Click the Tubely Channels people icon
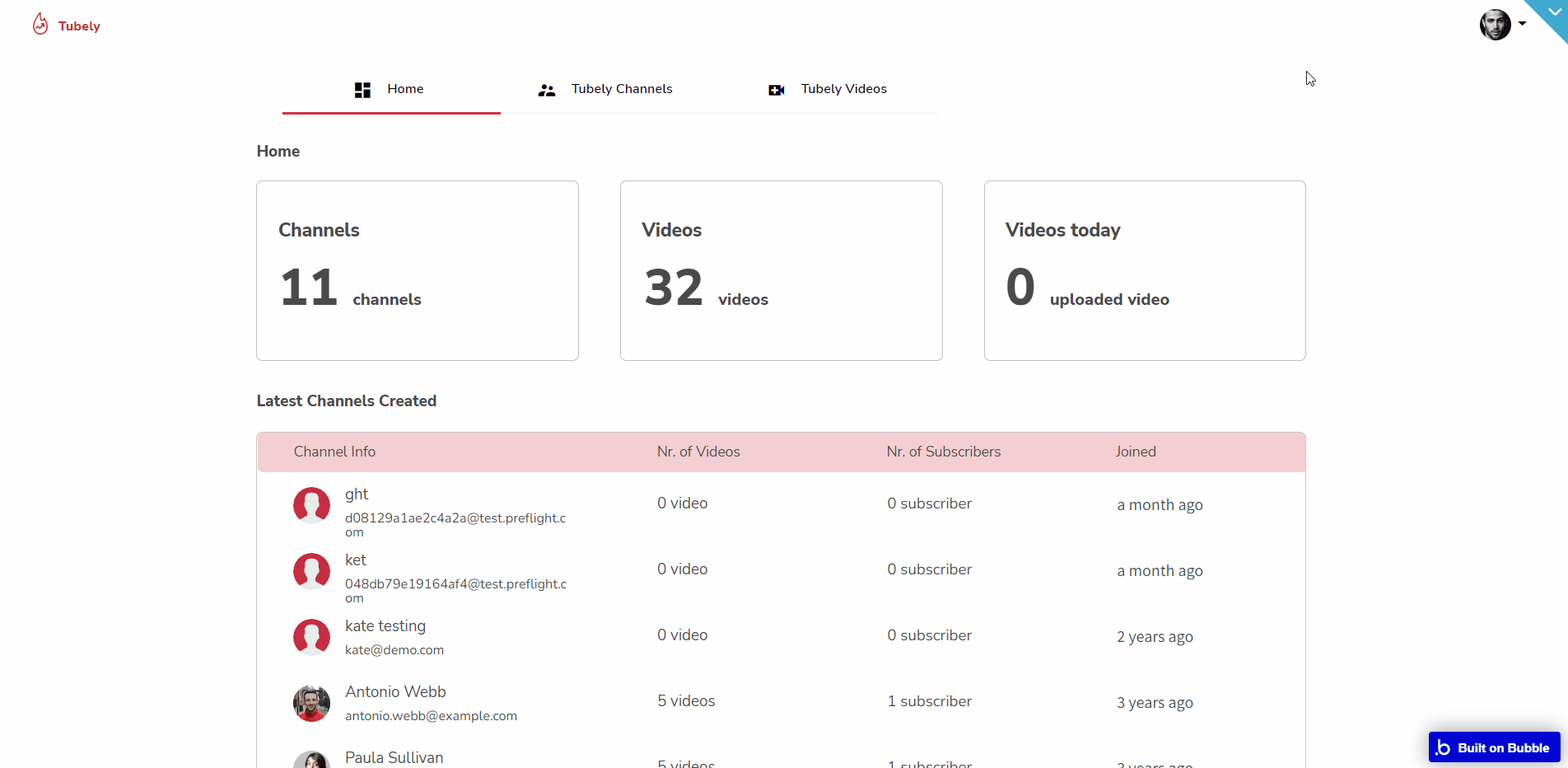This screenshot has width=1568, height=768. pyautogui.click(x=547, y=91)
